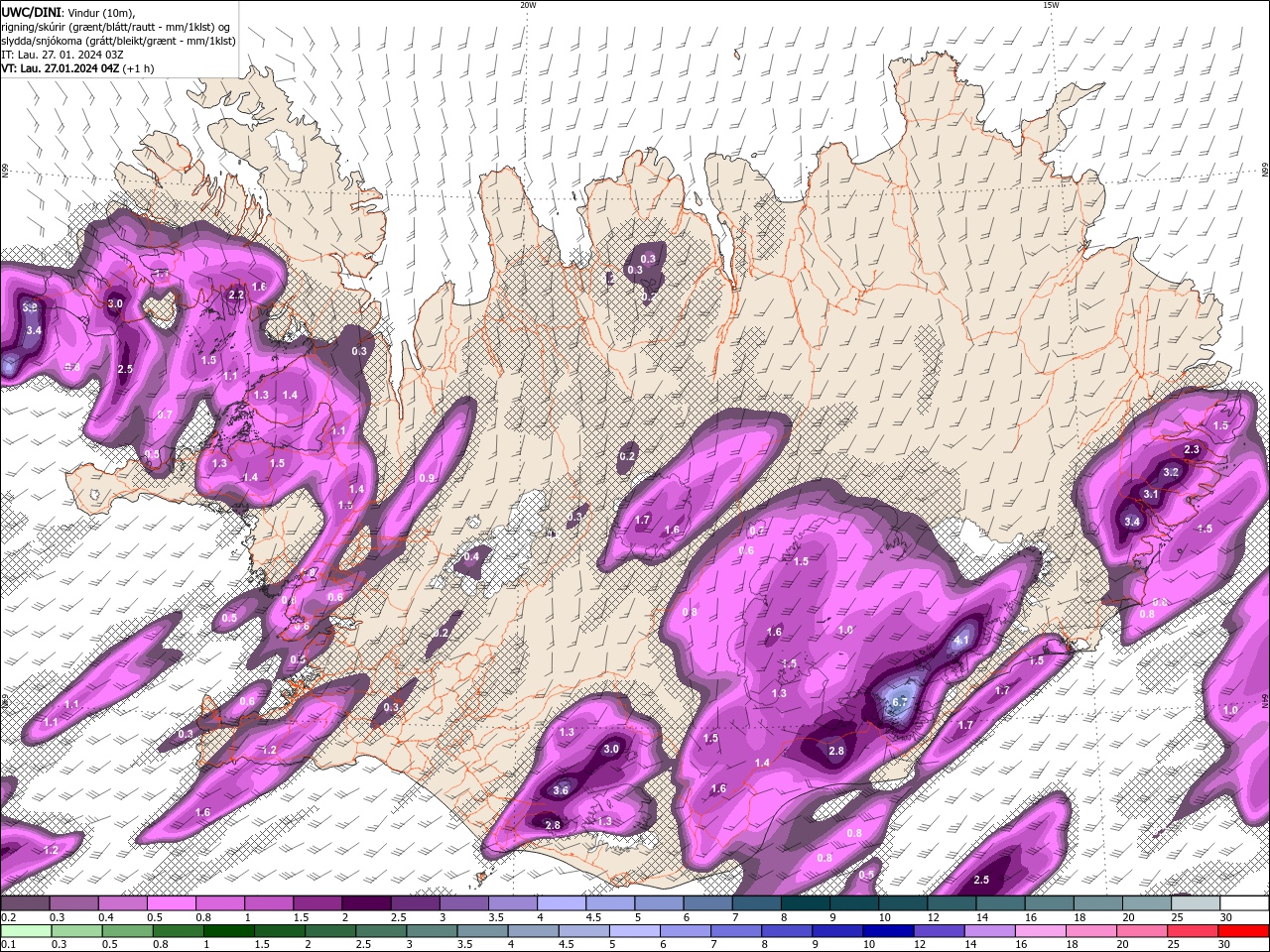This screenshot has height=952, width=1270.
Task: Select the pale green swatch between 0.1 and 0.3 in the lower legend
Action: tap(26, 931)
